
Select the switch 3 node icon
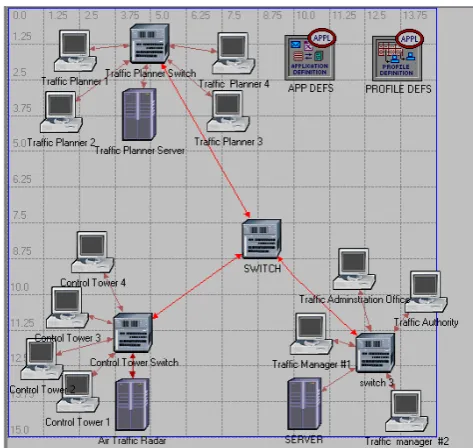point(375,353)
